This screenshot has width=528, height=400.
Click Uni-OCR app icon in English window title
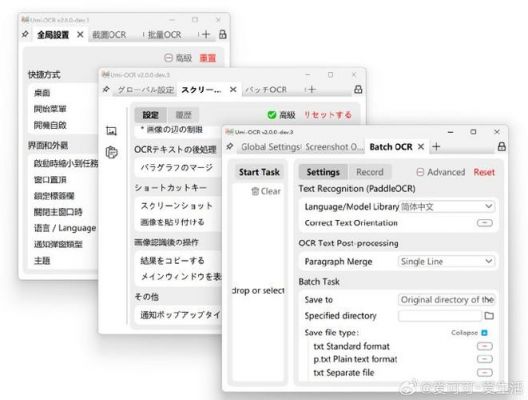tap(229, 131)
